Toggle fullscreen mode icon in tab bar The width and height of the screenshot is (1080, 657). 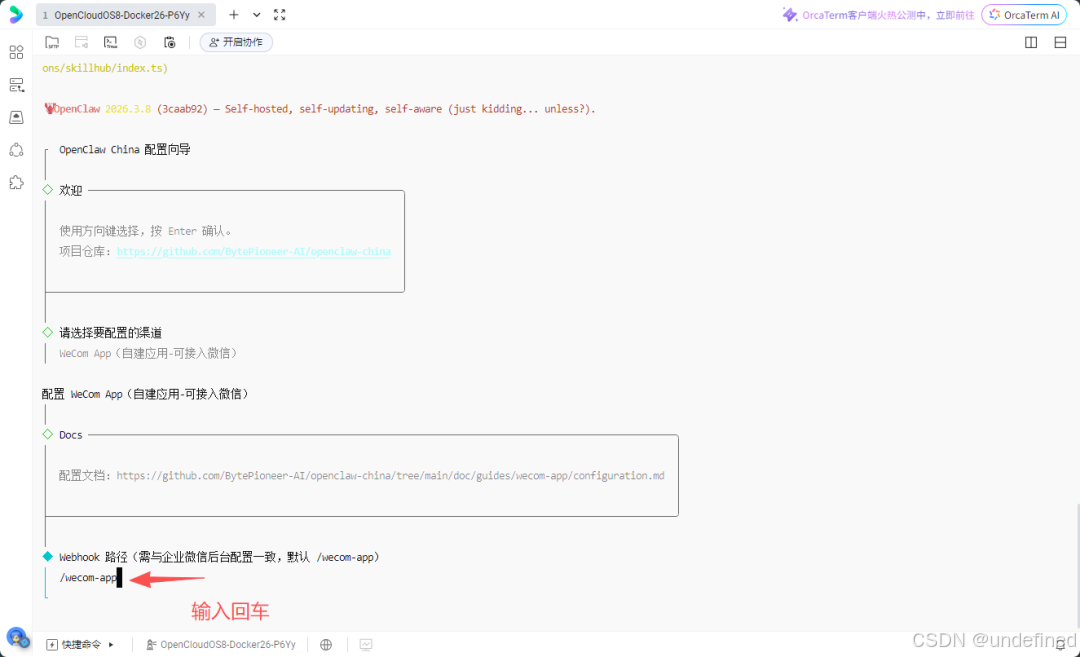coord(280,14)
